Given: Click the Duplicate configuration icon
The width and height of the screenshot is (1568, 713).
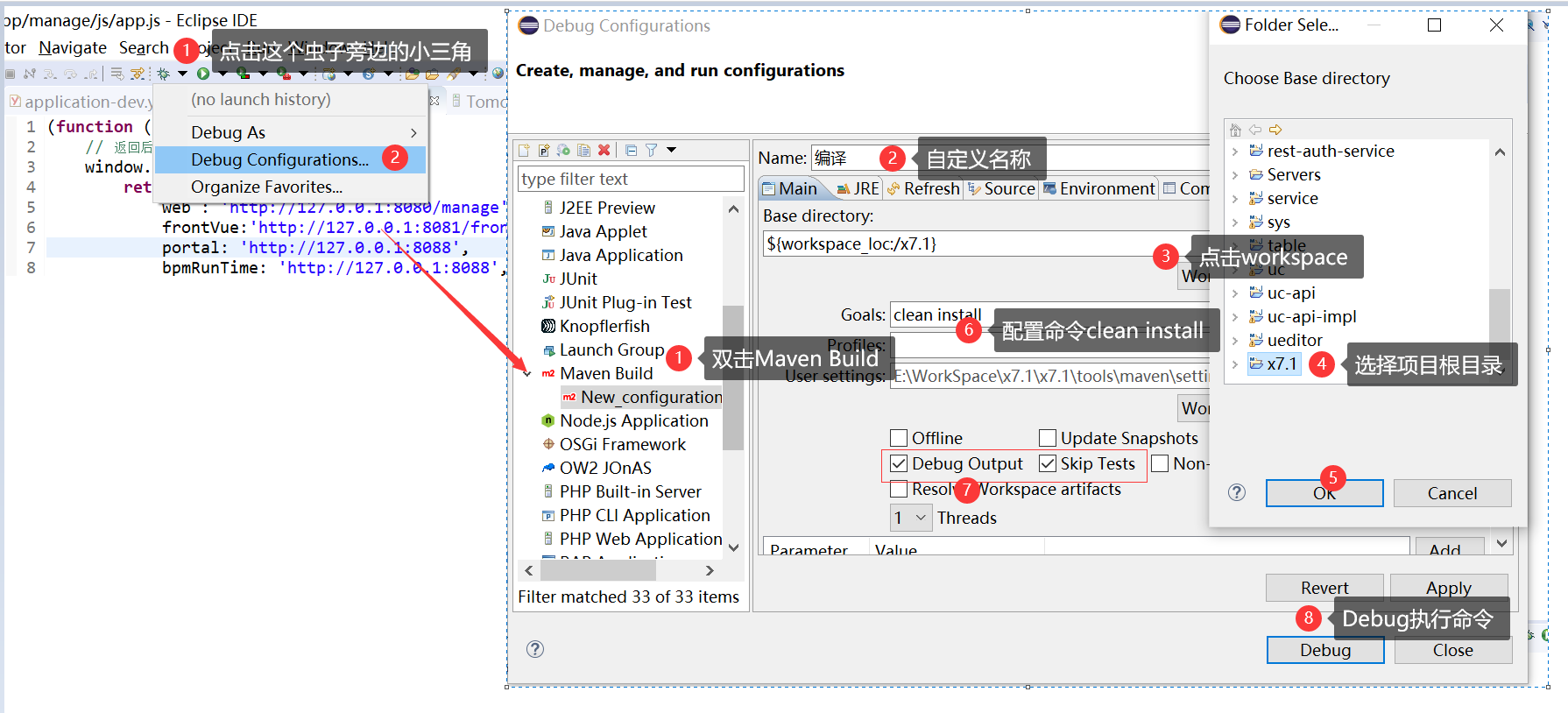Looking at the screenshot, I should point(583,151).
